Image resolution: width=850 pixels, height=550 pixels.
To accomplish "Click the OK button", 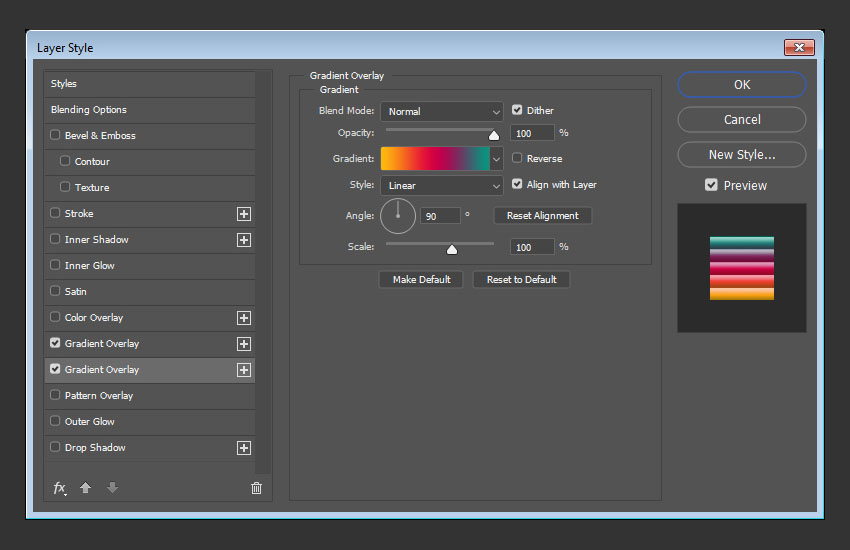I will click(x=742, y=85).
